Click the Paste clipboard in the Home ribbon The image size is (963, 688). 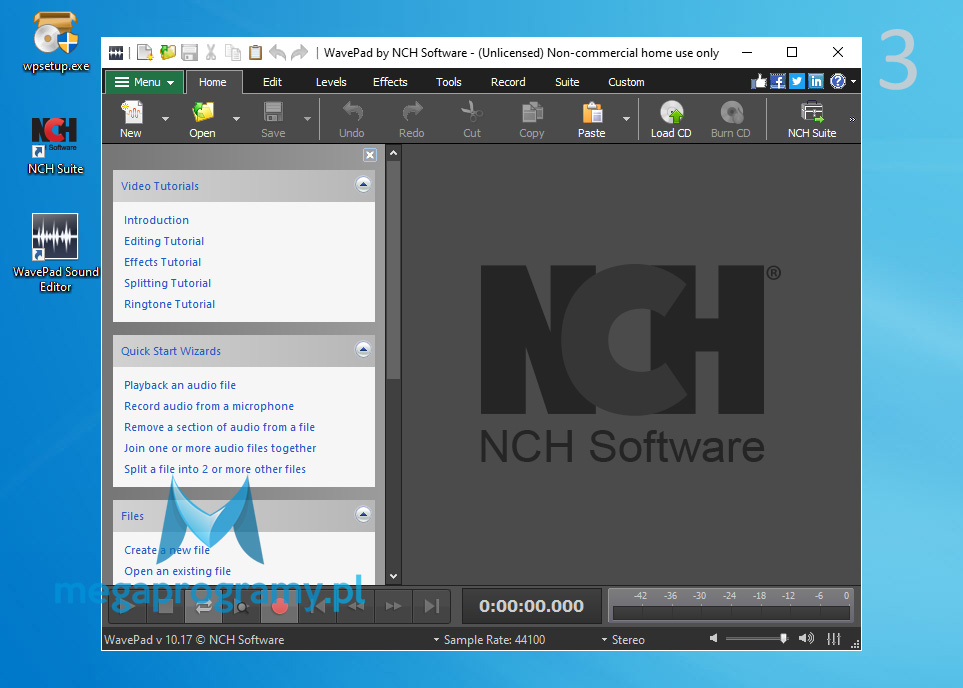[x=592, y=113]
